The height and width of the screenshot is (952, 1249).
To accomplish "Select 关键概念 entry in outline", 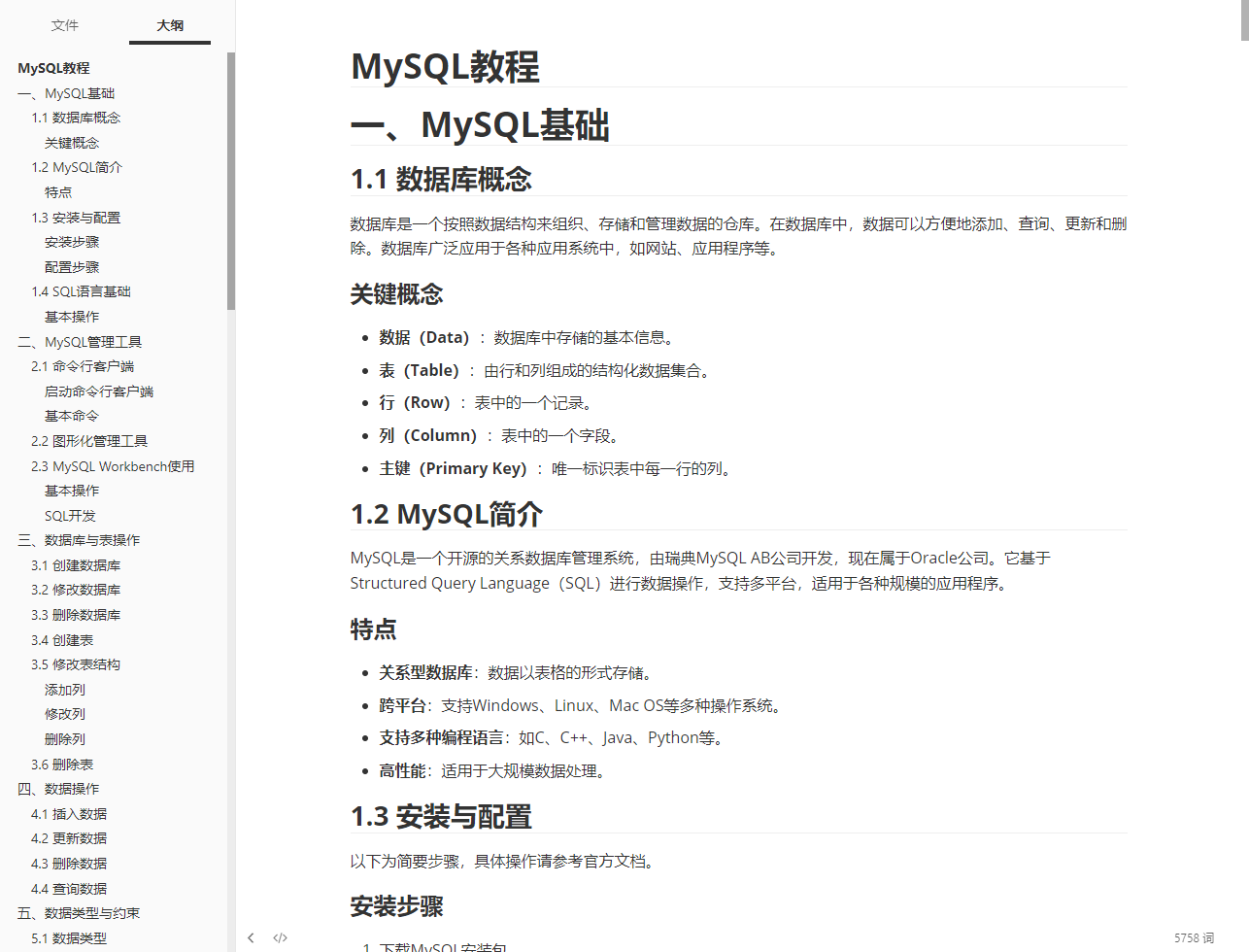I will (72, 143).
